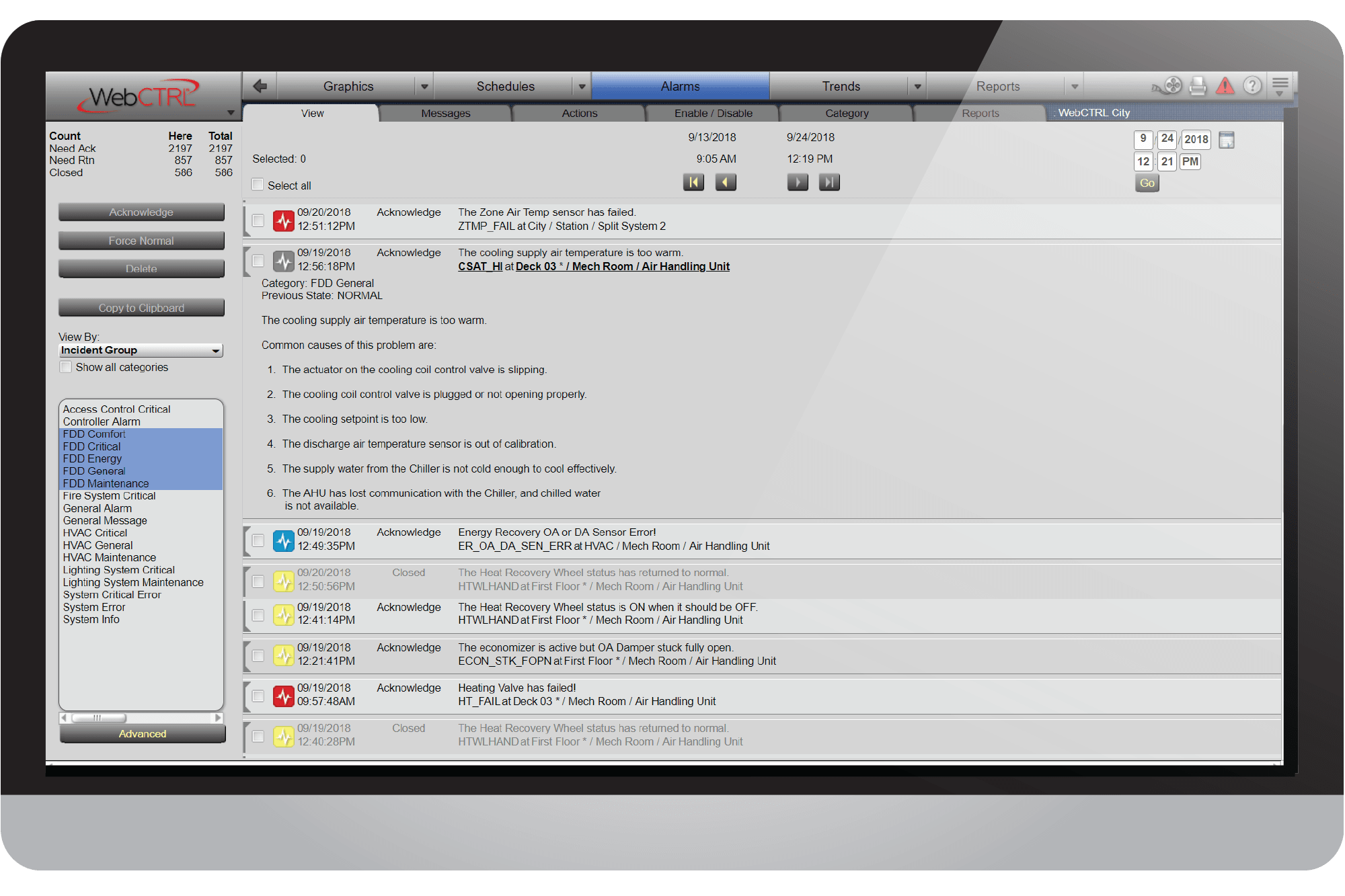
Task: Click the back arrow icon left of Graphics
Action: pyautogui.click(x=260, y=85)
